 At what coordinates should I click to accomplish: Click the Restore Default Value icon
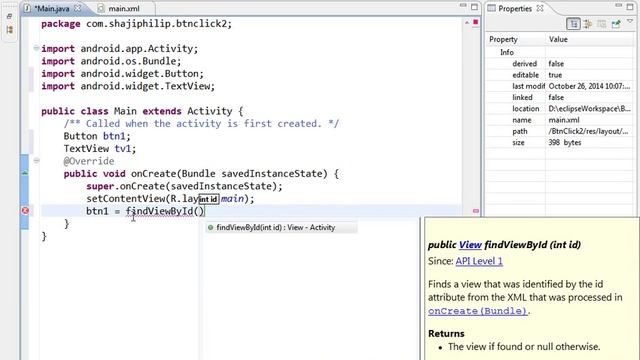[602, 24]
